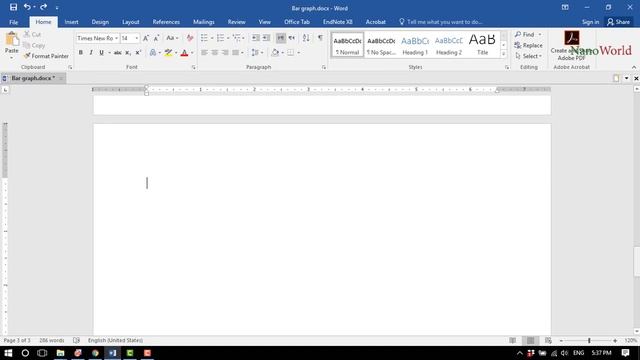Viewport: 640px width, 360px height.
Task: Align text to the right
Action: click(225, 53)
